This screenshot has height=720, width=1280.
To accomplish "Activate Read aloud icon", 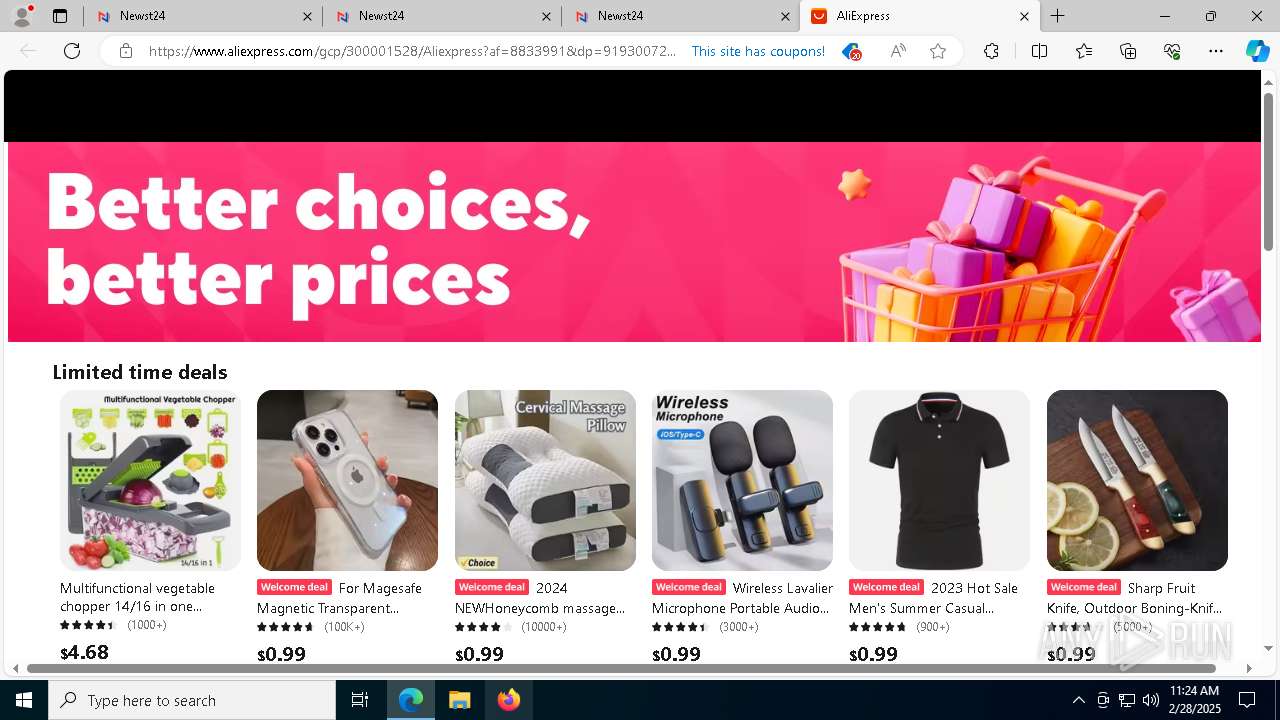I will tap(898, 51).
